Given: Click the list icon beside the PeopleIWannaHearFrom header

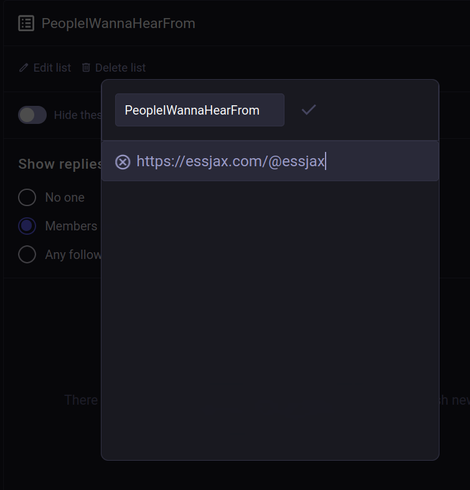Looking at the screenshot, I should (x=26, y=23).
